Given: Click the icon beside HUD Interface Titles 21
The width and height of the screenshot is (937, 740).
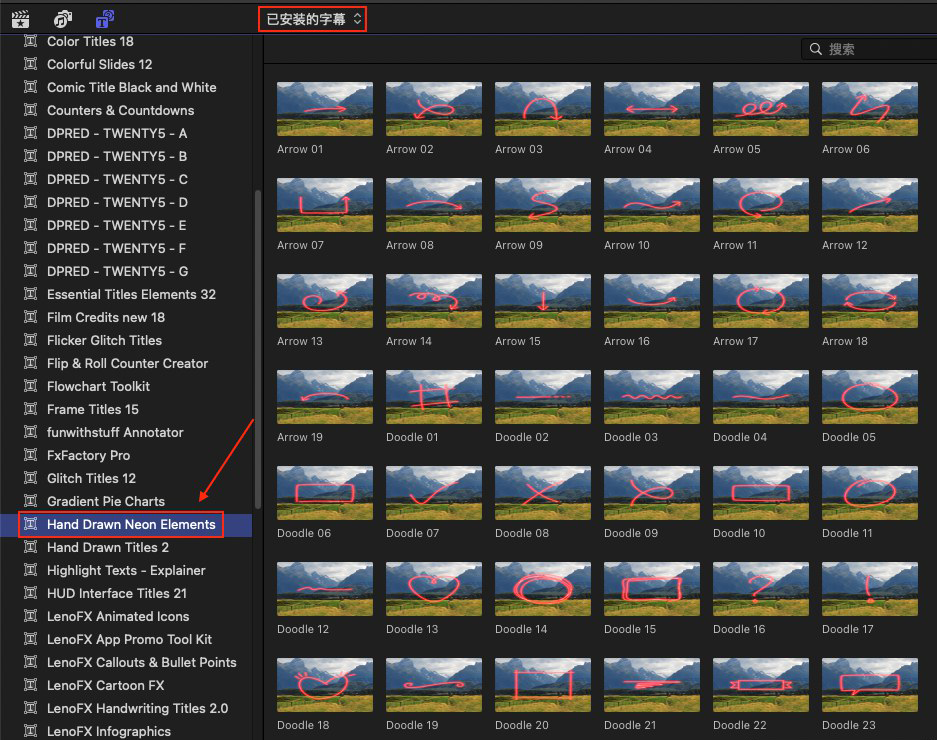Looking at the screenshot, I should click(x=30, y=594).
